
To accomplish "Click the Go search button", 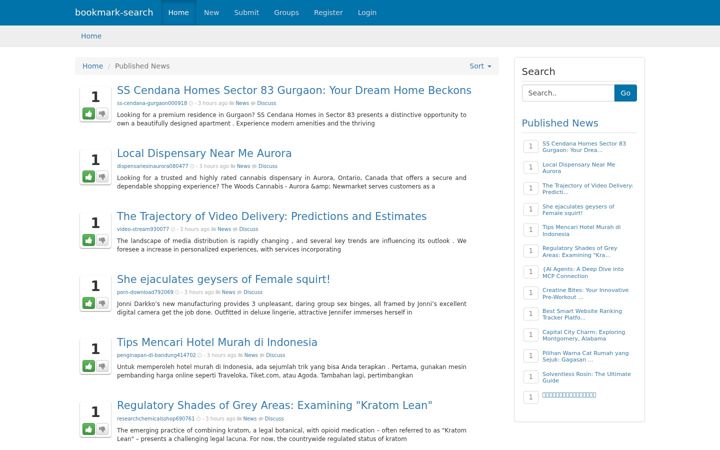I will pos(625,93).
